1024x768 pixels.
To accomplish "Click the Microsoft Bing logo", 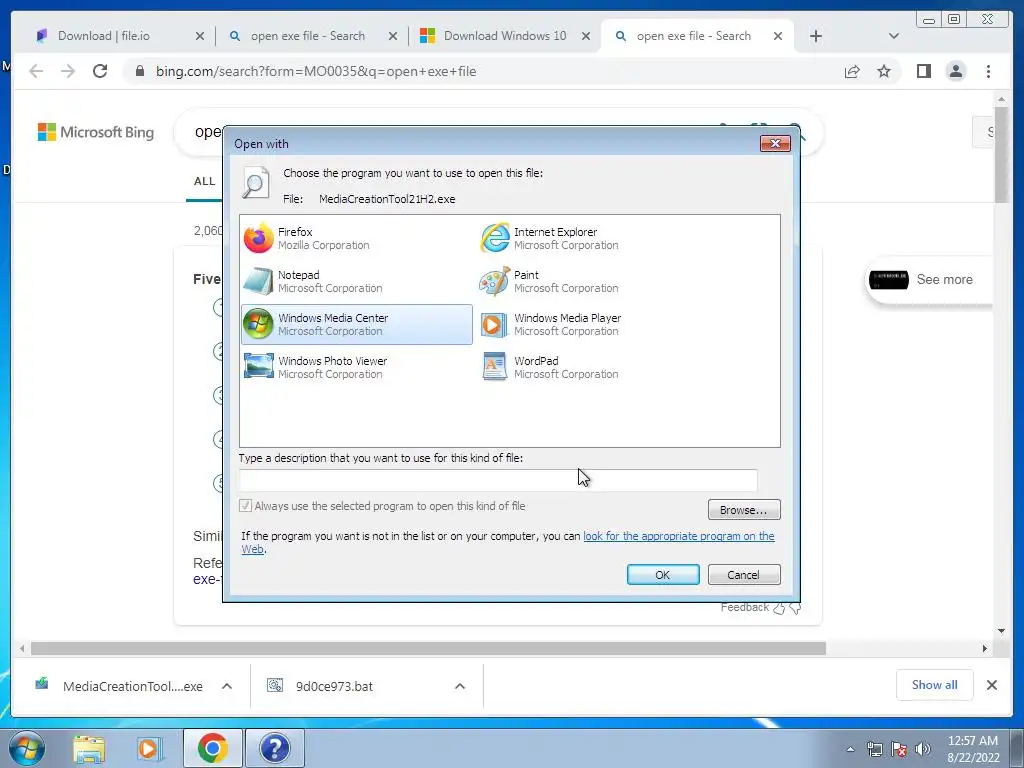I will 96,132.
